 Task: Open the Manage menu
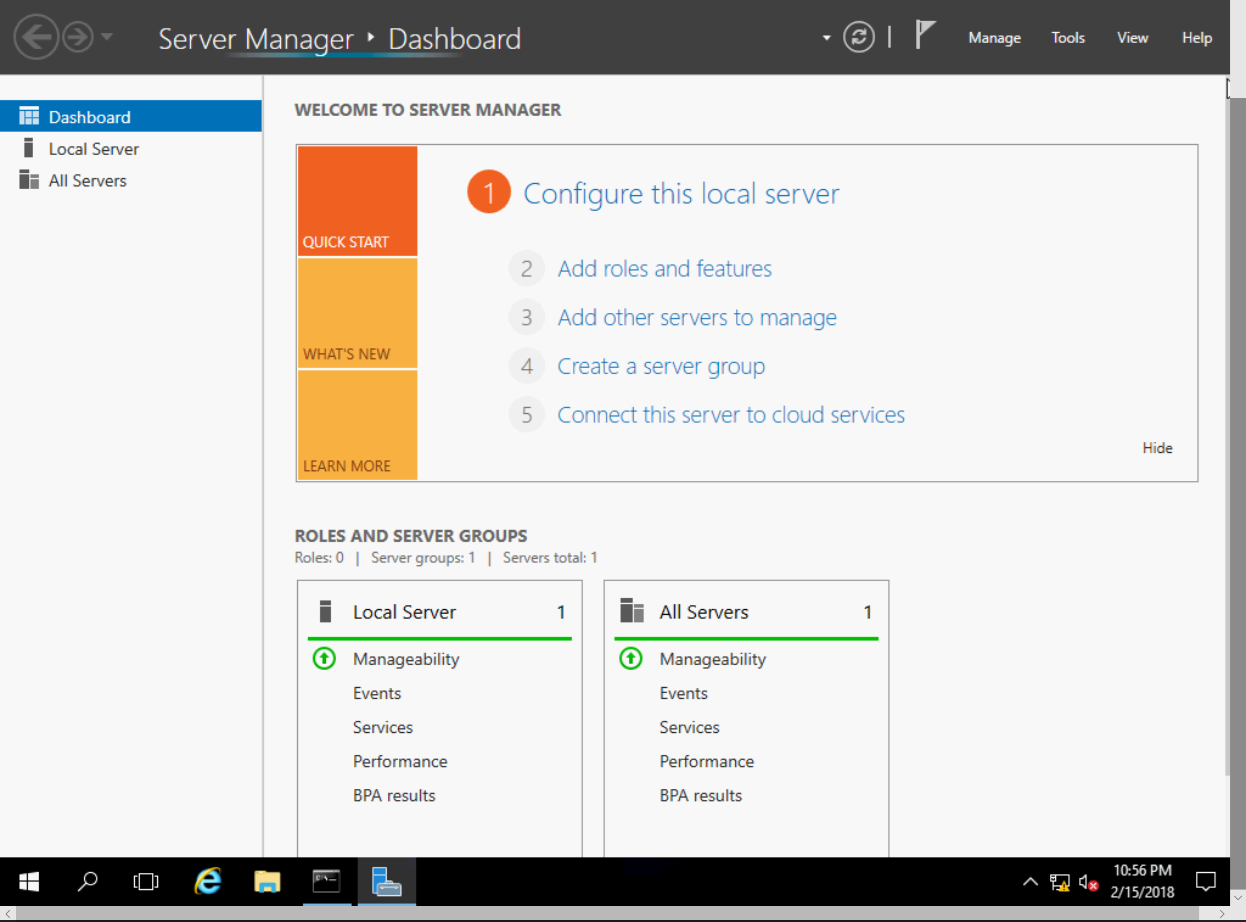click(994, 38)
